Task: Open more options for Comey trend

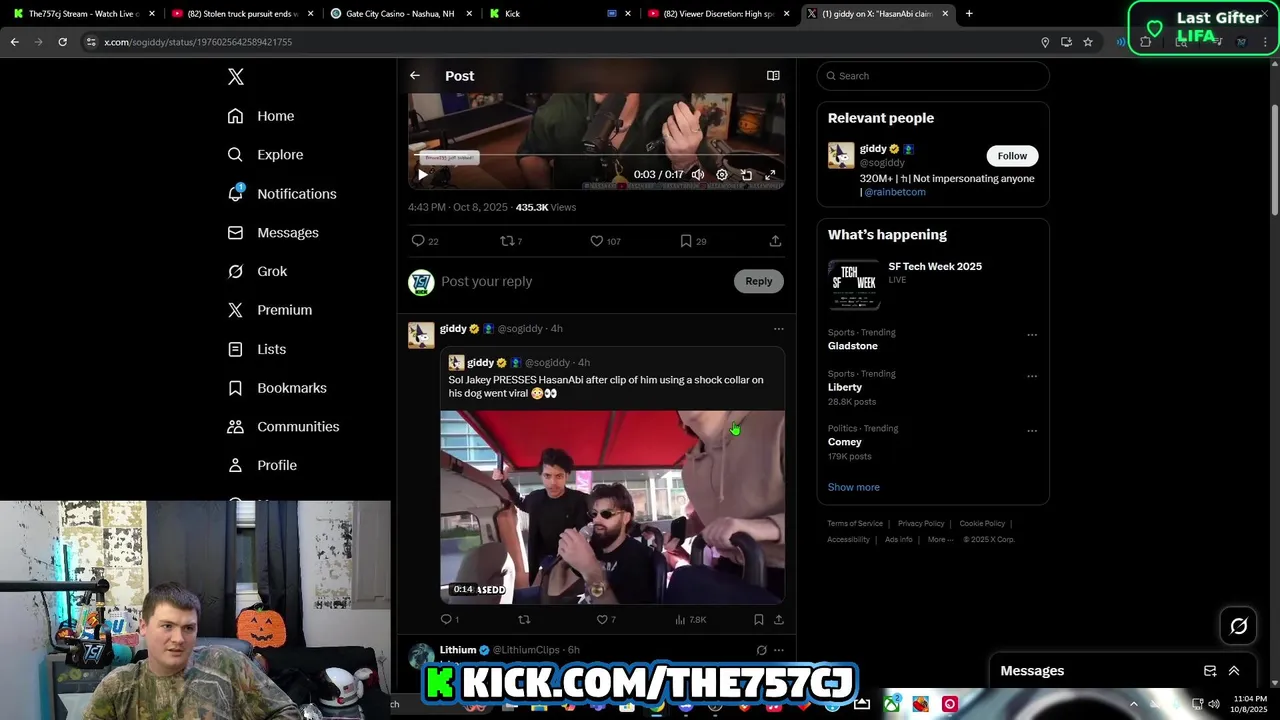Action: coord(1032,431)
